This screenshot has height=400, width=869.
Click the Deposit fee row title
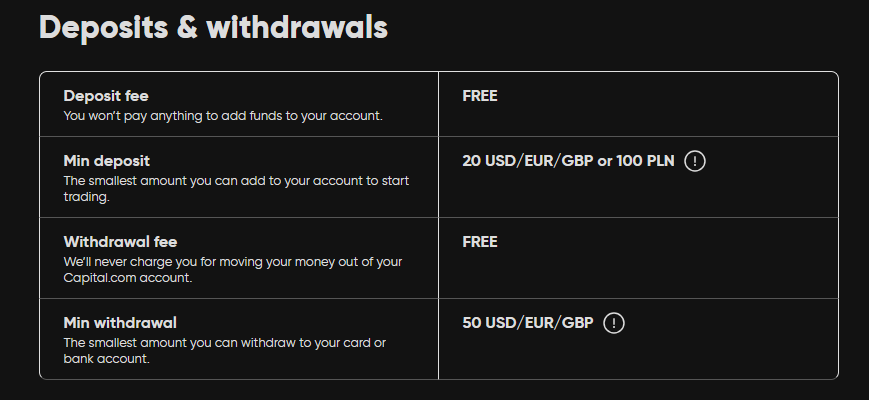click(x=106, y=96)
